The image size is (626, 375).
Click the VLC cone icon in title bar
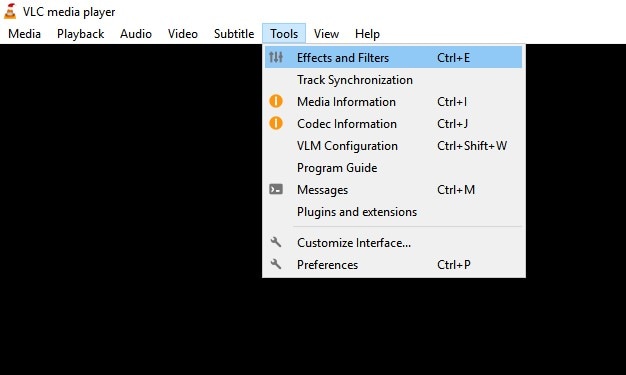10,11
